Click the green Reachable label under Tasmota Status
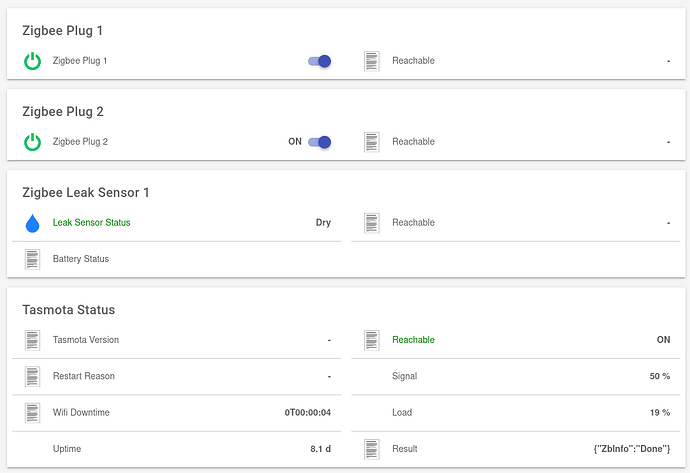Image resolution: width=690 pixels, height=473 pixels. pos(413,340)
